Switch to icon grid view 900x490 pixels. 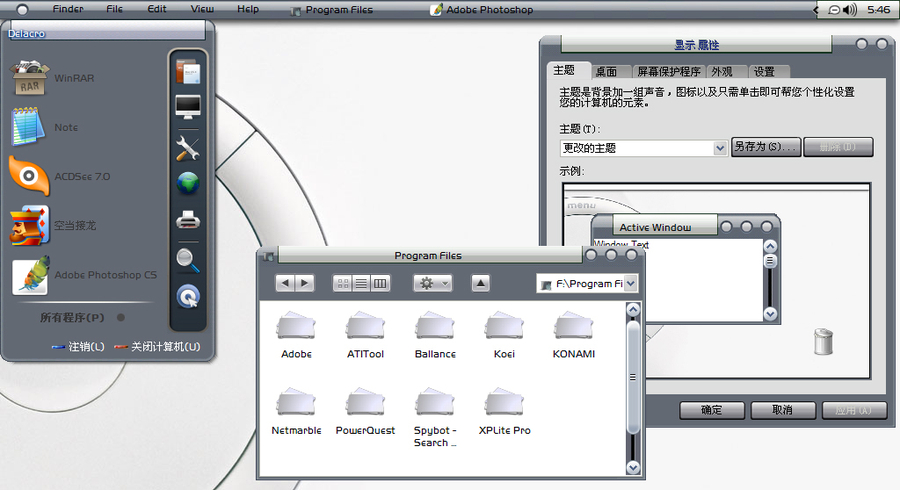click(343, 283)
